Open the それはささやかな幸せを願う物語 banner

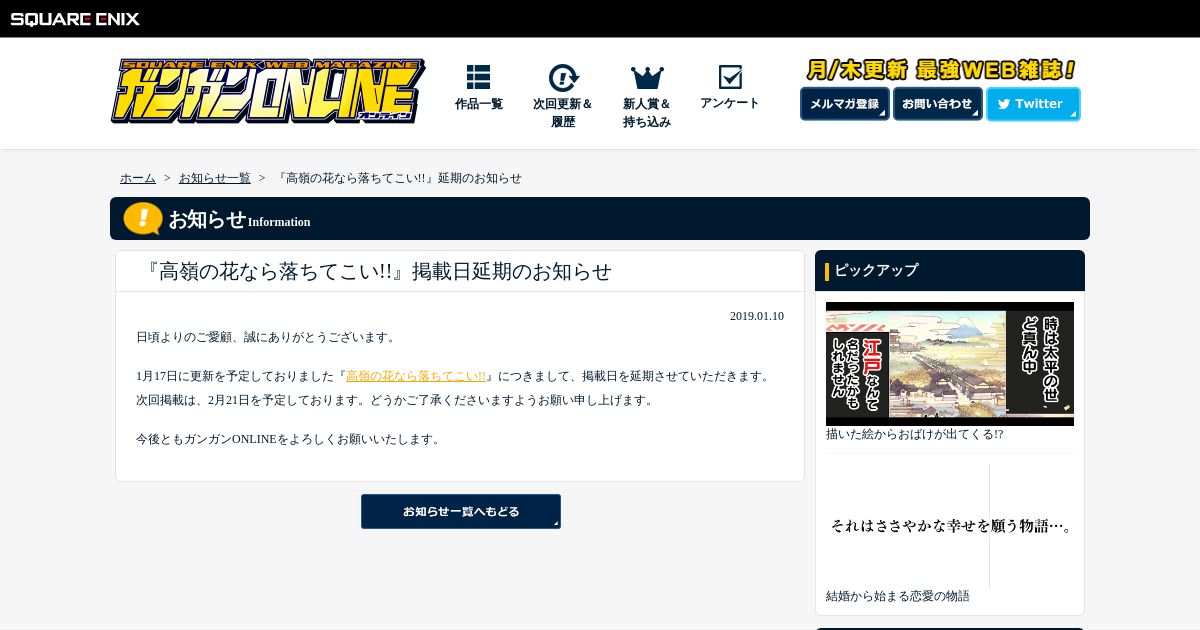click(x=950, y=525)
